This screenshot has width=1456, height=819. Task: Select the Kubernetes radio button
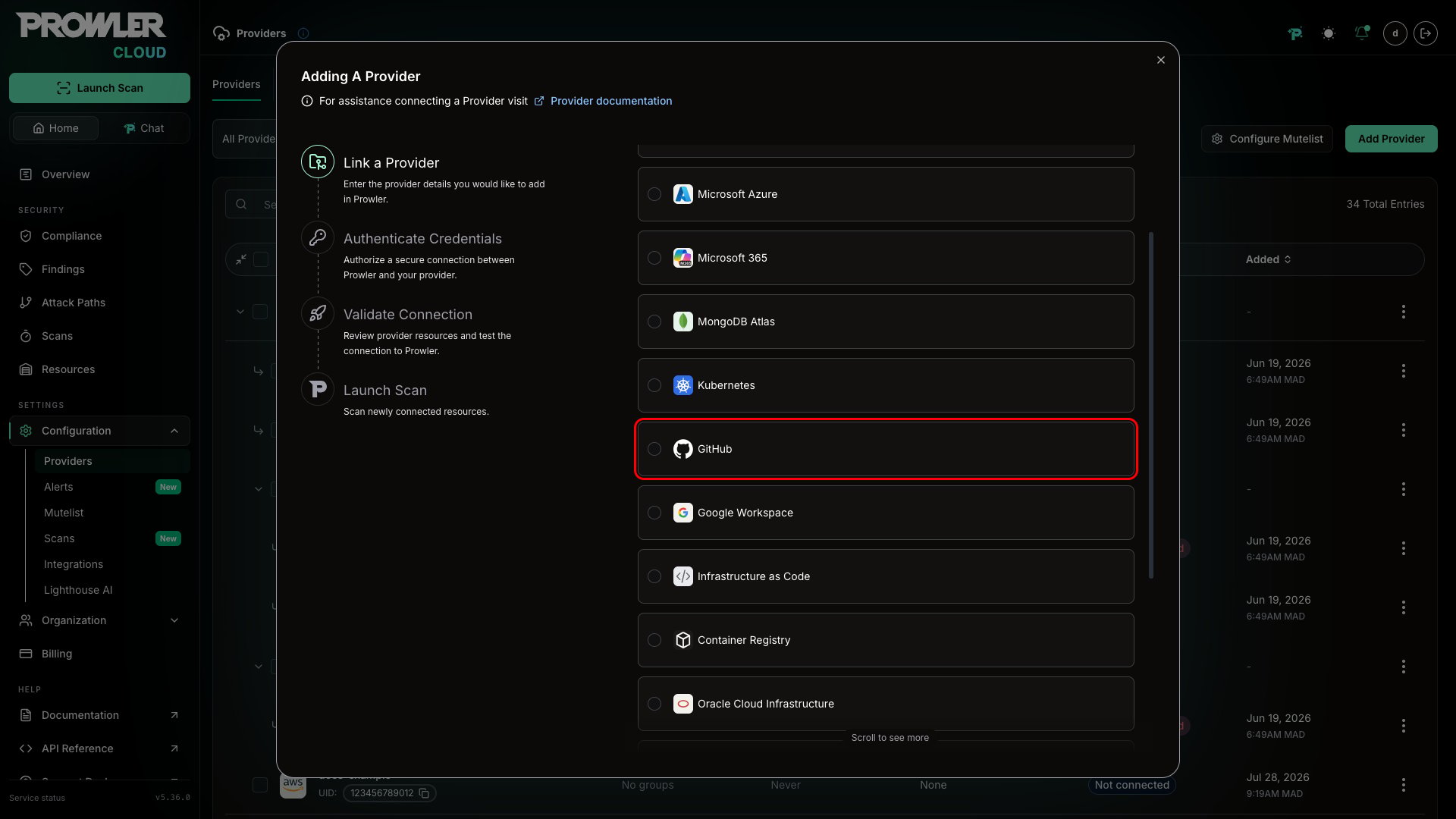(x=654, y=385)
